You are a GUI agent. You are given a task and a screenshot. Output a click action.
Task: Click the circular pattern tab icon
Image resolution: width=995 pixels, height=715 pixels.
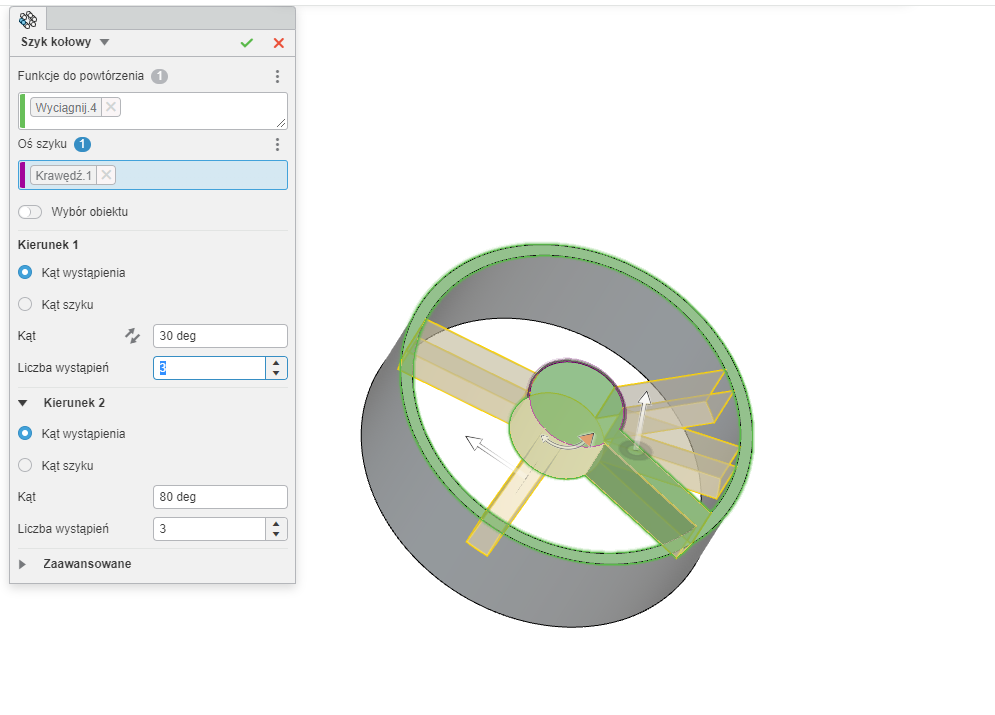(x=28, y=19)
